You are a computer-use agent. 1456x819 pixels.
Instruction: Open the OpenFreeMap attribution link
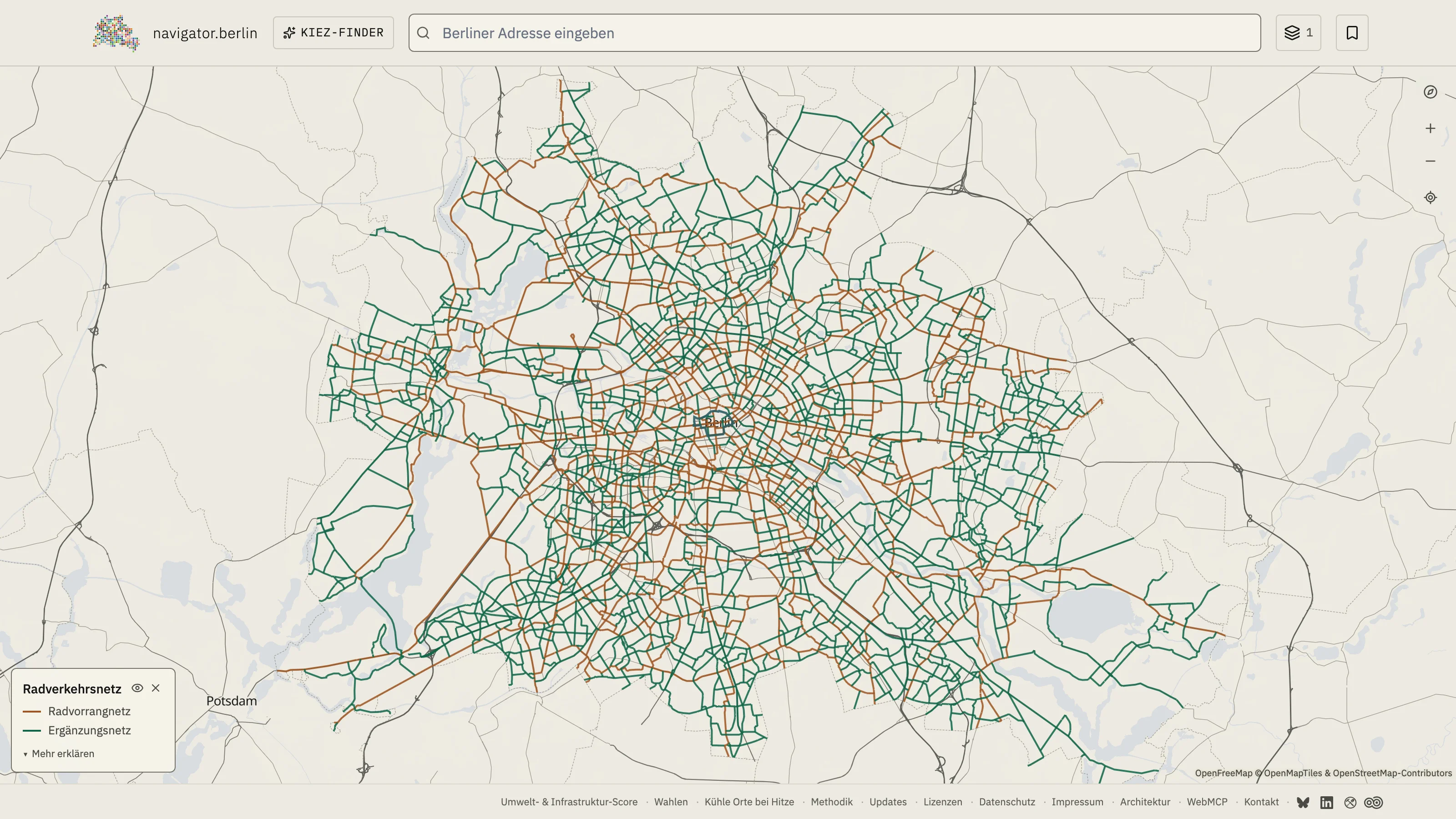[1223, 773]
